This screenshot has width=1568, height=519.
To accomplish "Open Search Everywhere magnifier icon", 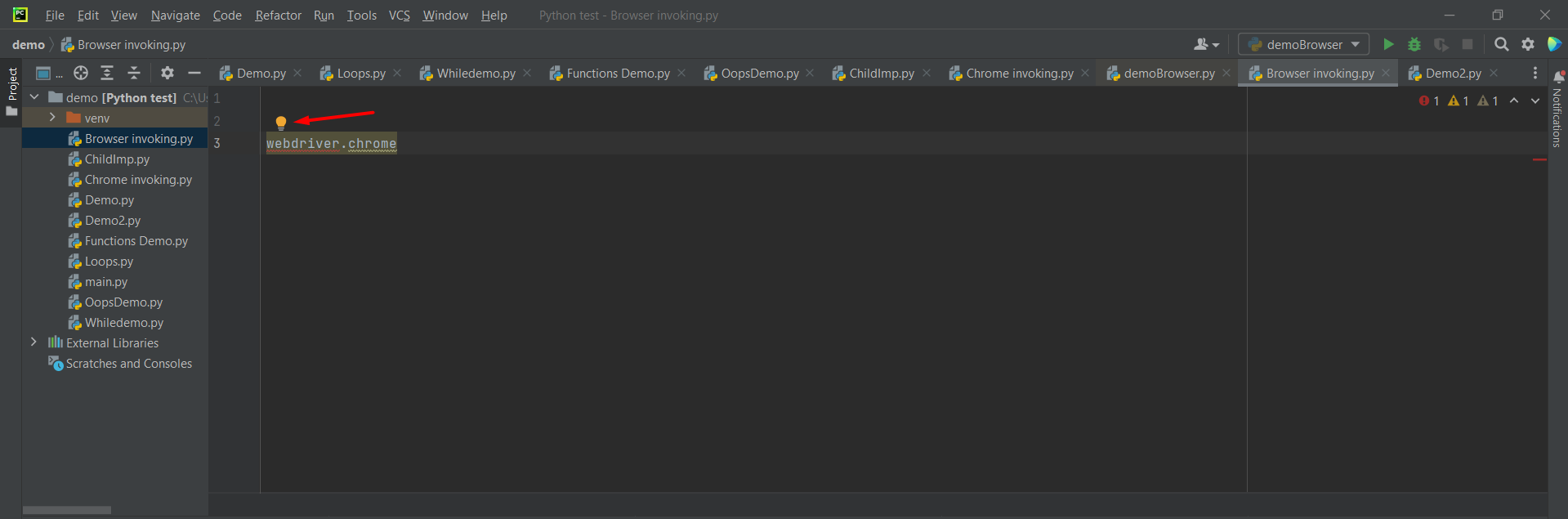I will click(1501, 44).
